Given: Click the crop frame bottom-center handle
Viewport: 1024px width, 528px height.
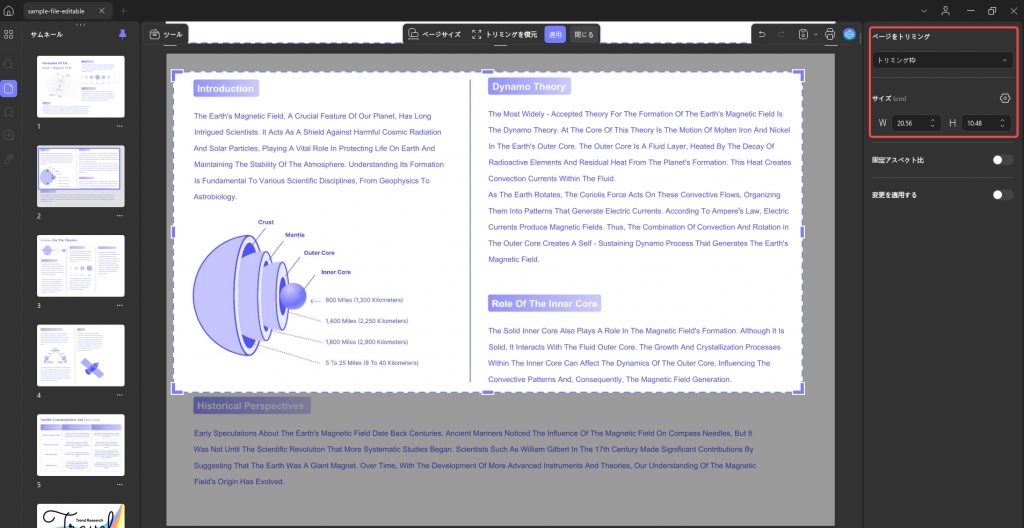Looking at the screenshot, I should (x=487, y=392).
